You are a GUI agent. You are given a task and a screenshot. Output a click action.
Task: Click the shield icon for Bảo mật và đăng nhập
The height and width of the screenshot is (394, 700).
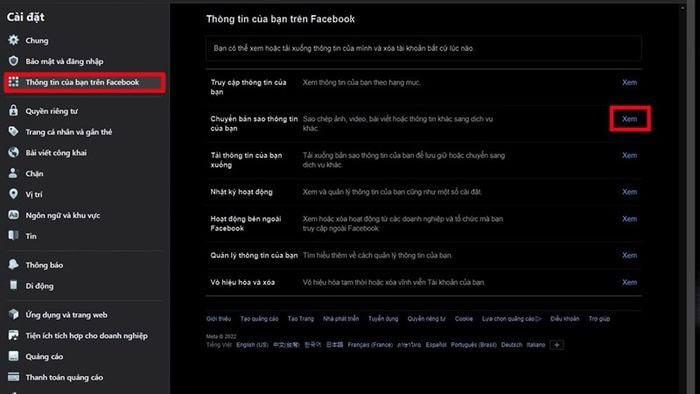pos(13,61)
